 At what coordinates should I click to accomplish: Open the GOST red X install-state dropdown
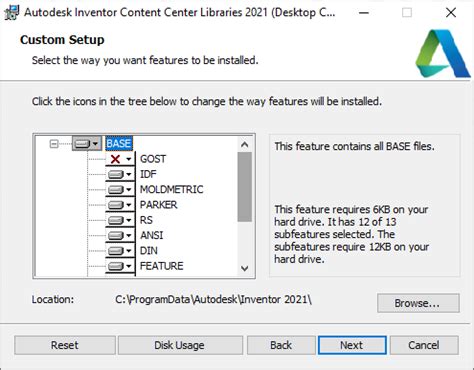pos(120,159)
